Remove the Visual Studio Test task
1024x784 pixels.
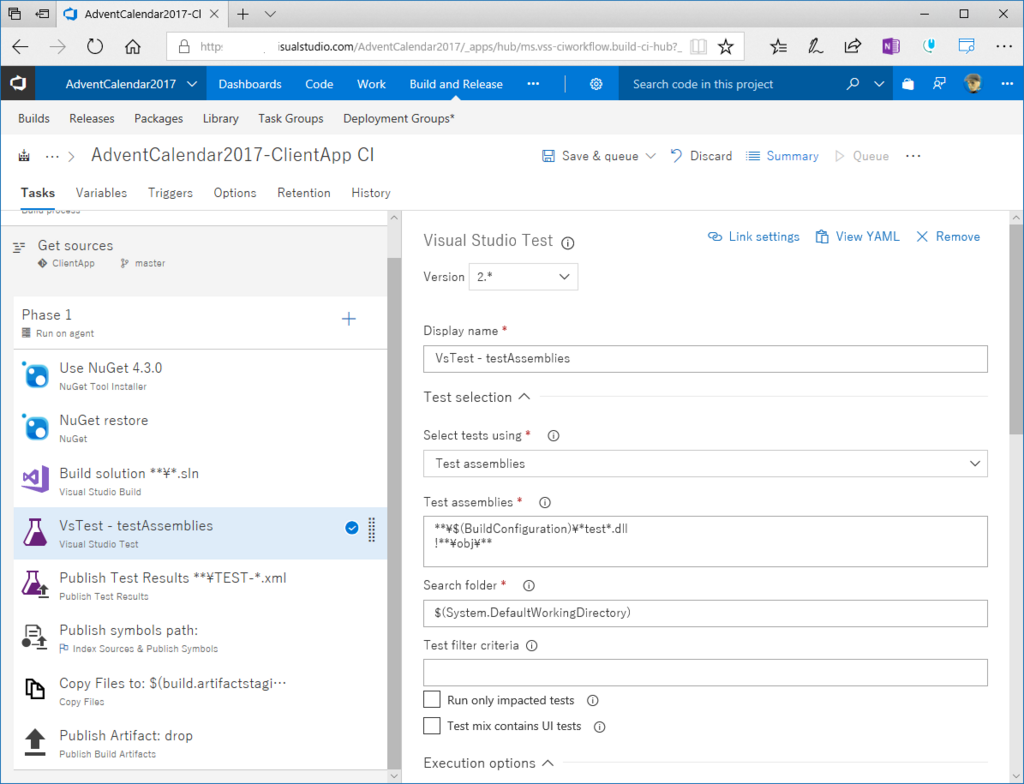[x=948, y=237]
